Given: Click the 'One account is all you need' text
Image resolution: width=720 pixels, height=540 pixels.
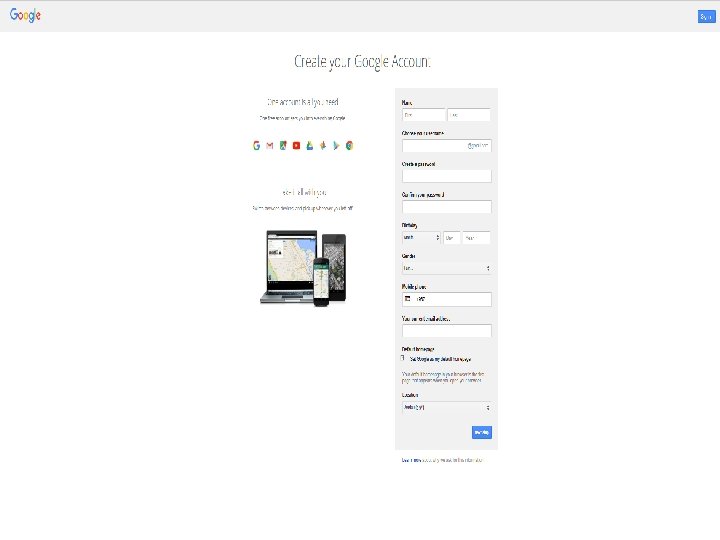Looking at the screenshot, I should (303, 102).
